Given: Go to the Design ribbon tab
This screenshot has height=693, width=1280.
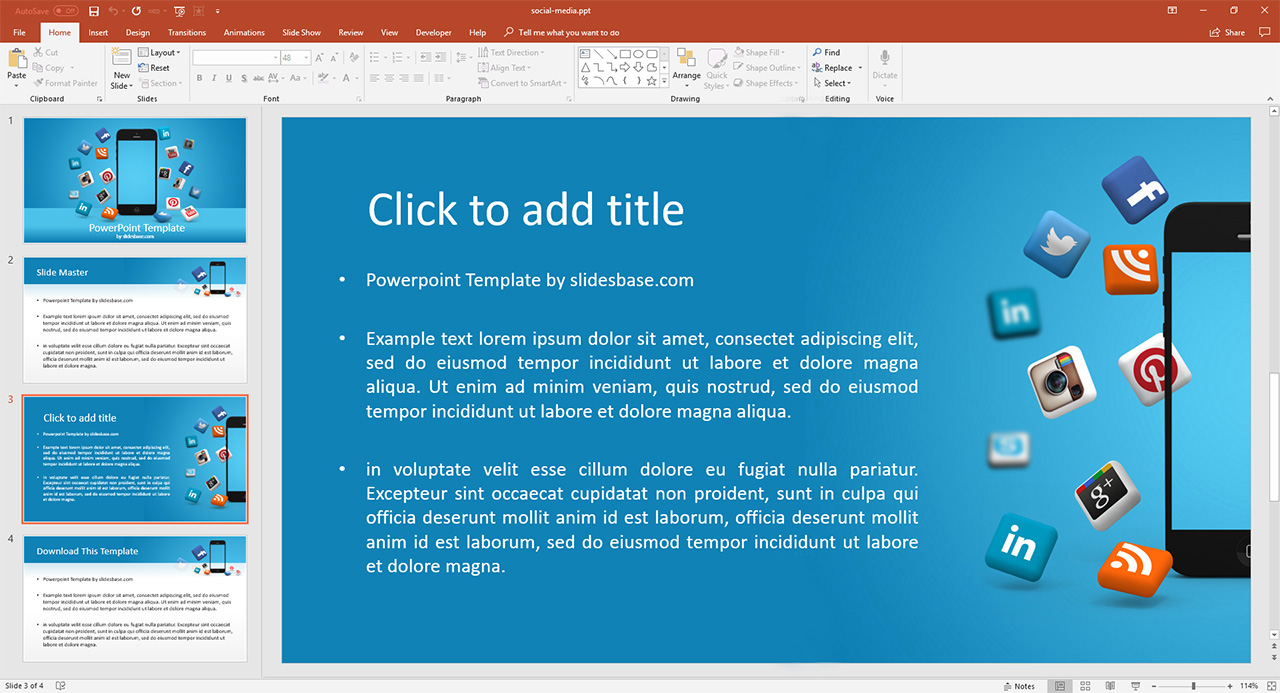Looking at the screenshot, I should pos(138,32).
